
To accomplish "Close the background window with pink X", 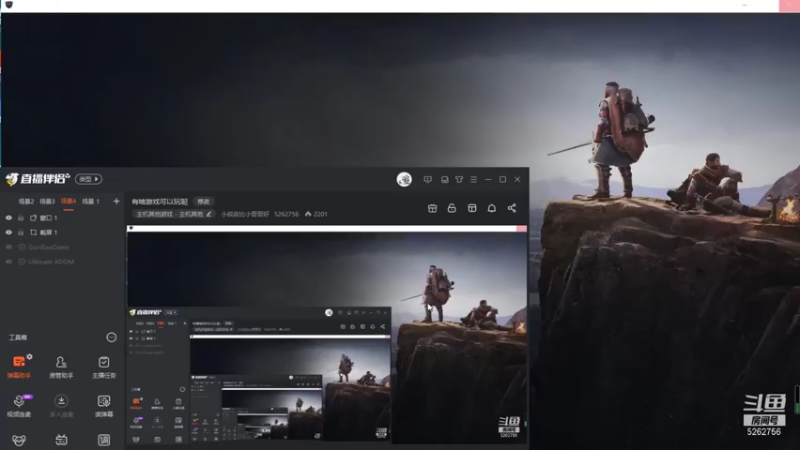I will 789,6.
